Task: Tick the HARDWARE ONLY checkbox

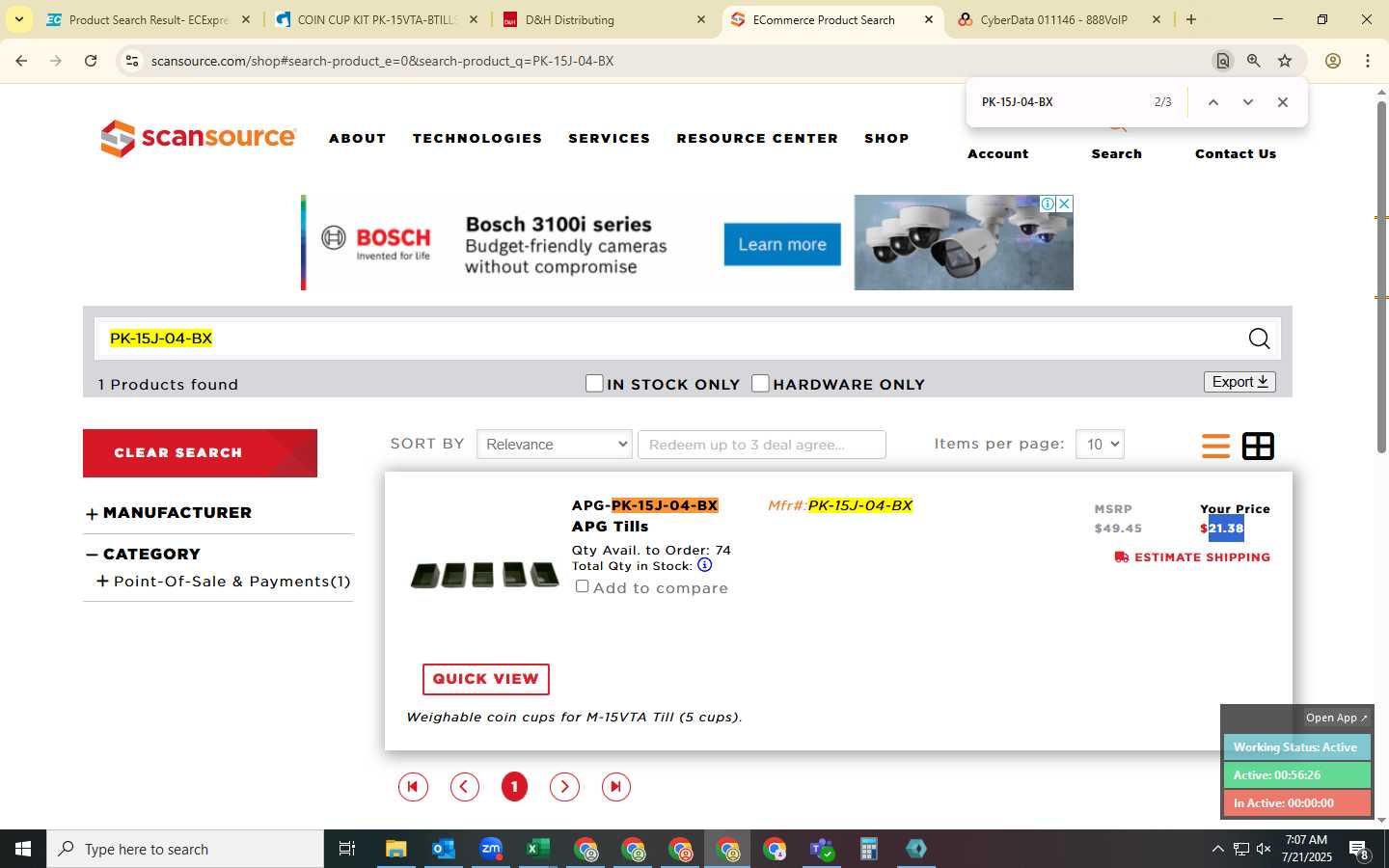Action: click(x=760, y=383)
